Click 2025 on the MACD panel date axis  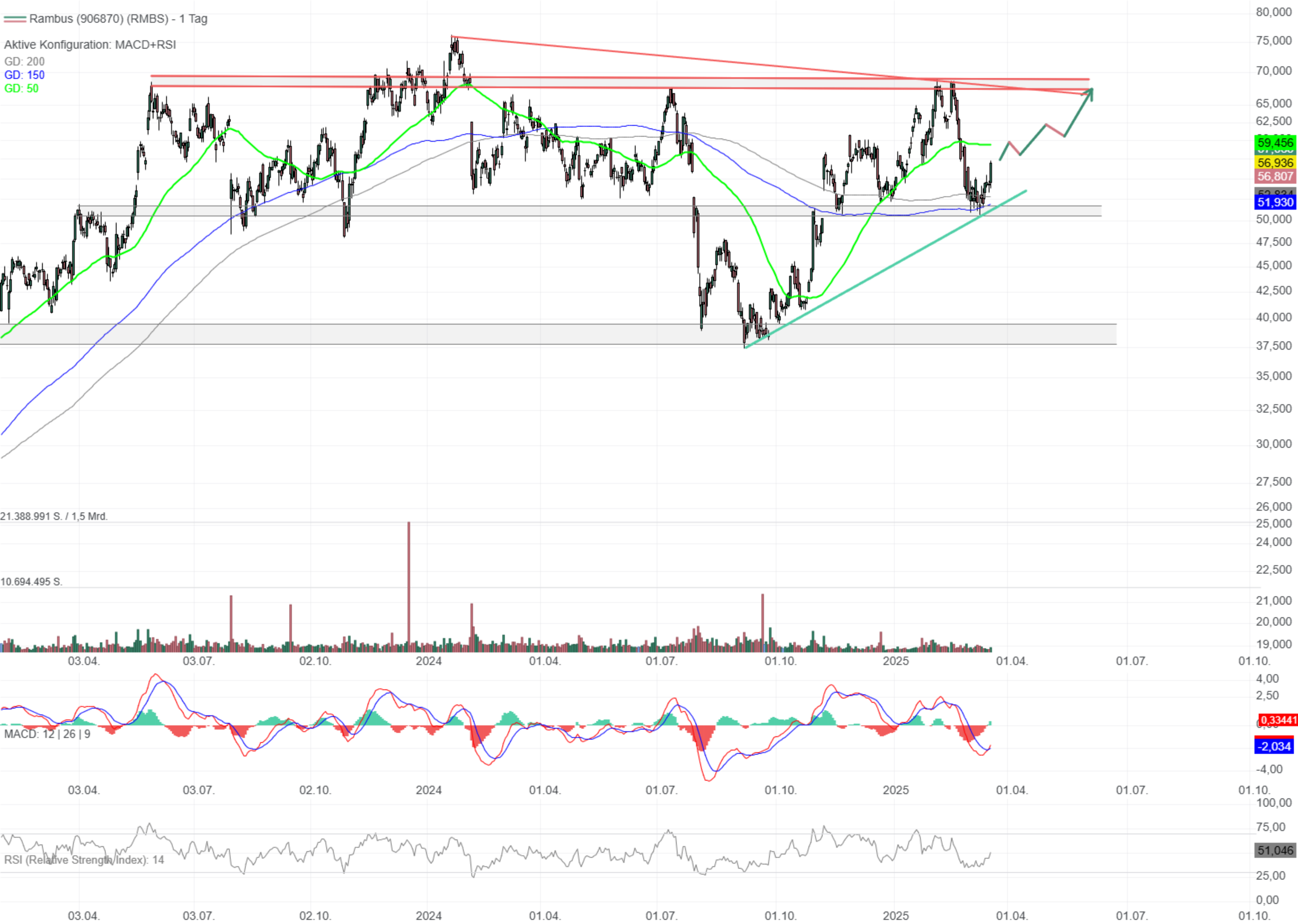[x=896, y=791]
